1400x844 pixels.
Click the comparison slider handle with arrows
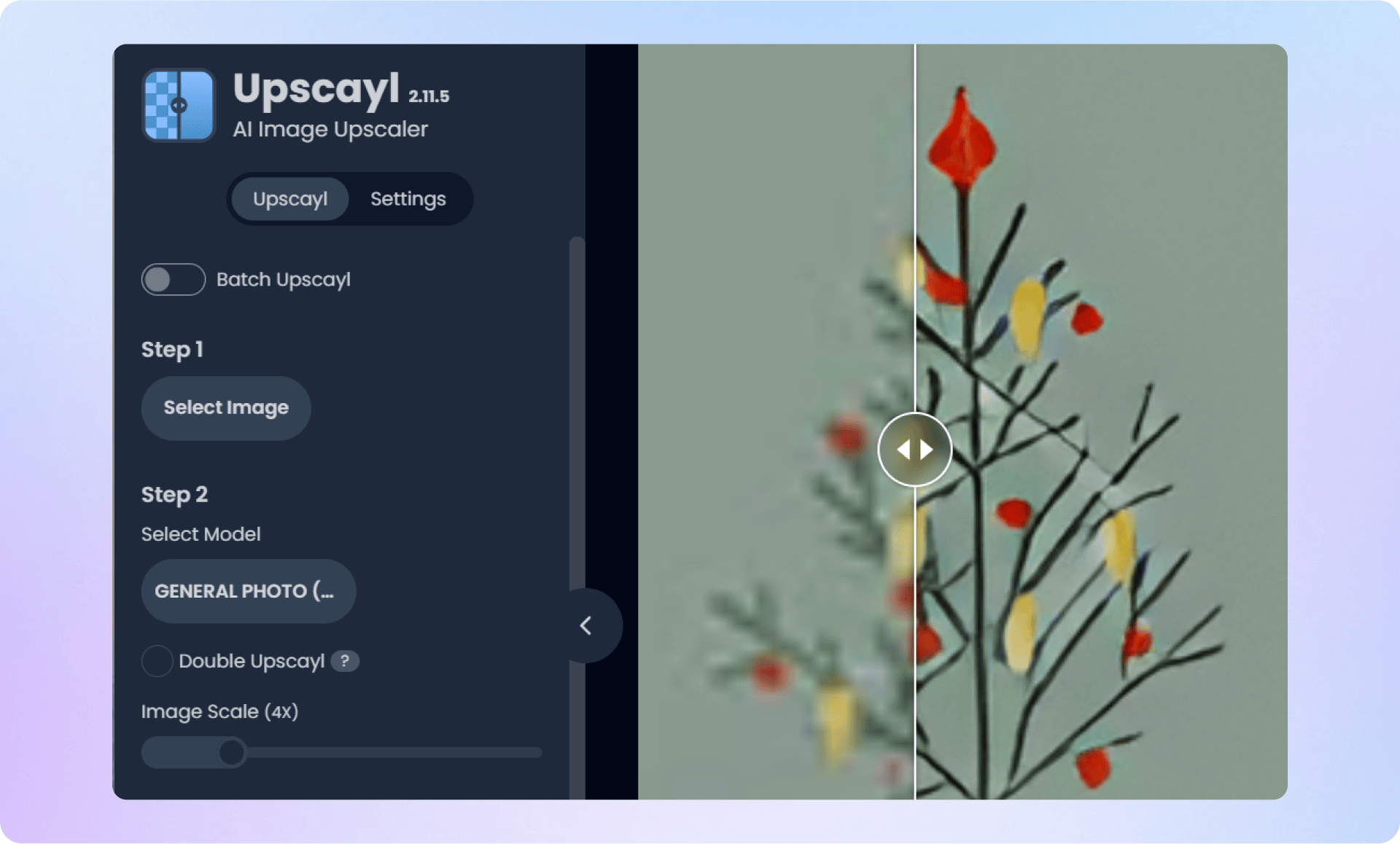[914, 449]
